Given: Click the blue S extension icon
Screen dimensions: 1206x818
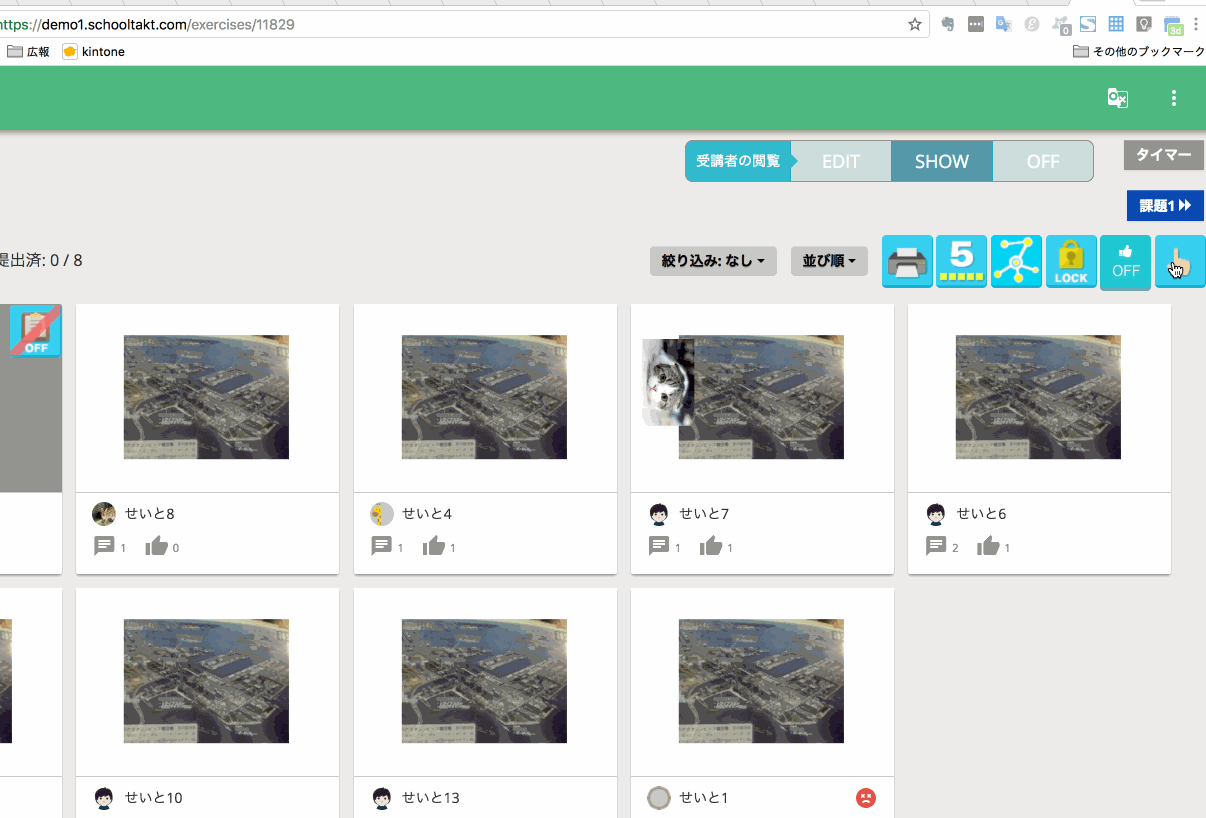Looking at the screenshot, I should [1088, 24].
